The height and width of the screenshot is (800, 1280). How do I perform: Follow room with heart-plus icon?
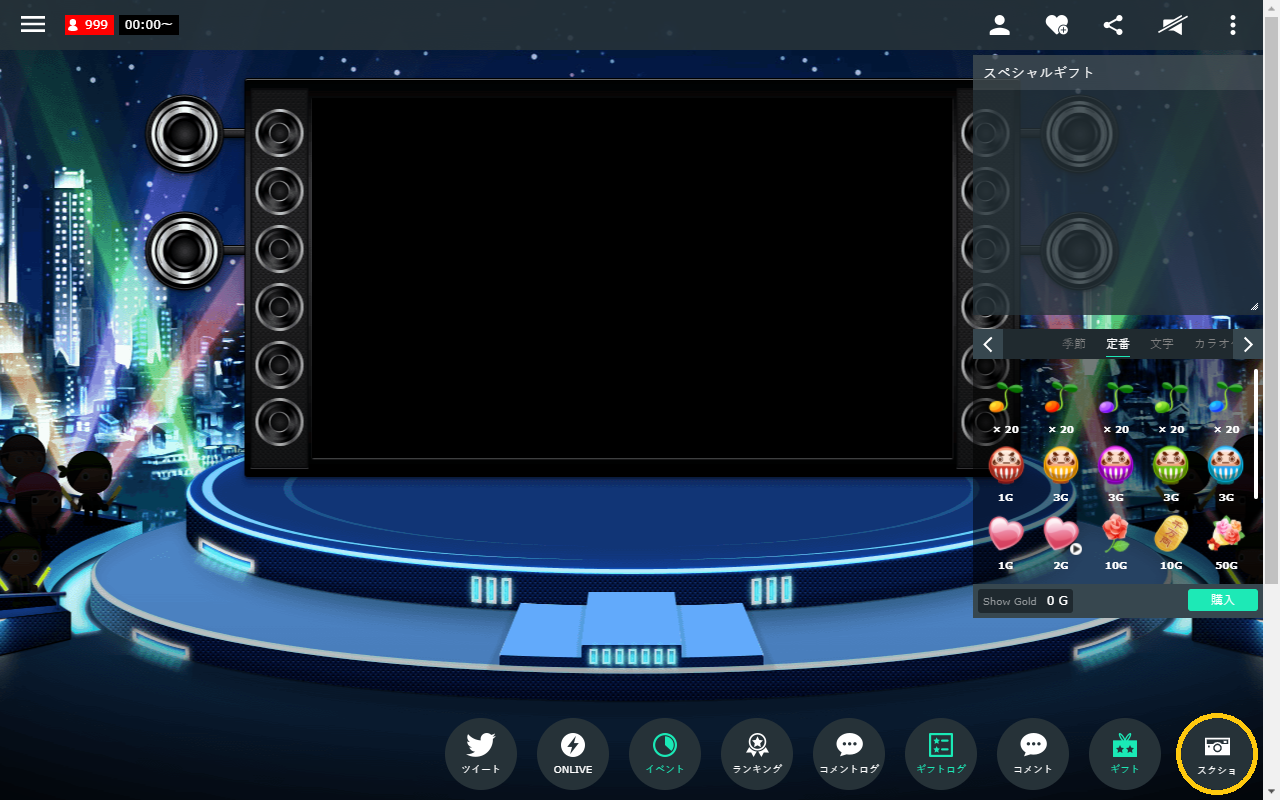pyautogui.click(x=1057, y=25)
